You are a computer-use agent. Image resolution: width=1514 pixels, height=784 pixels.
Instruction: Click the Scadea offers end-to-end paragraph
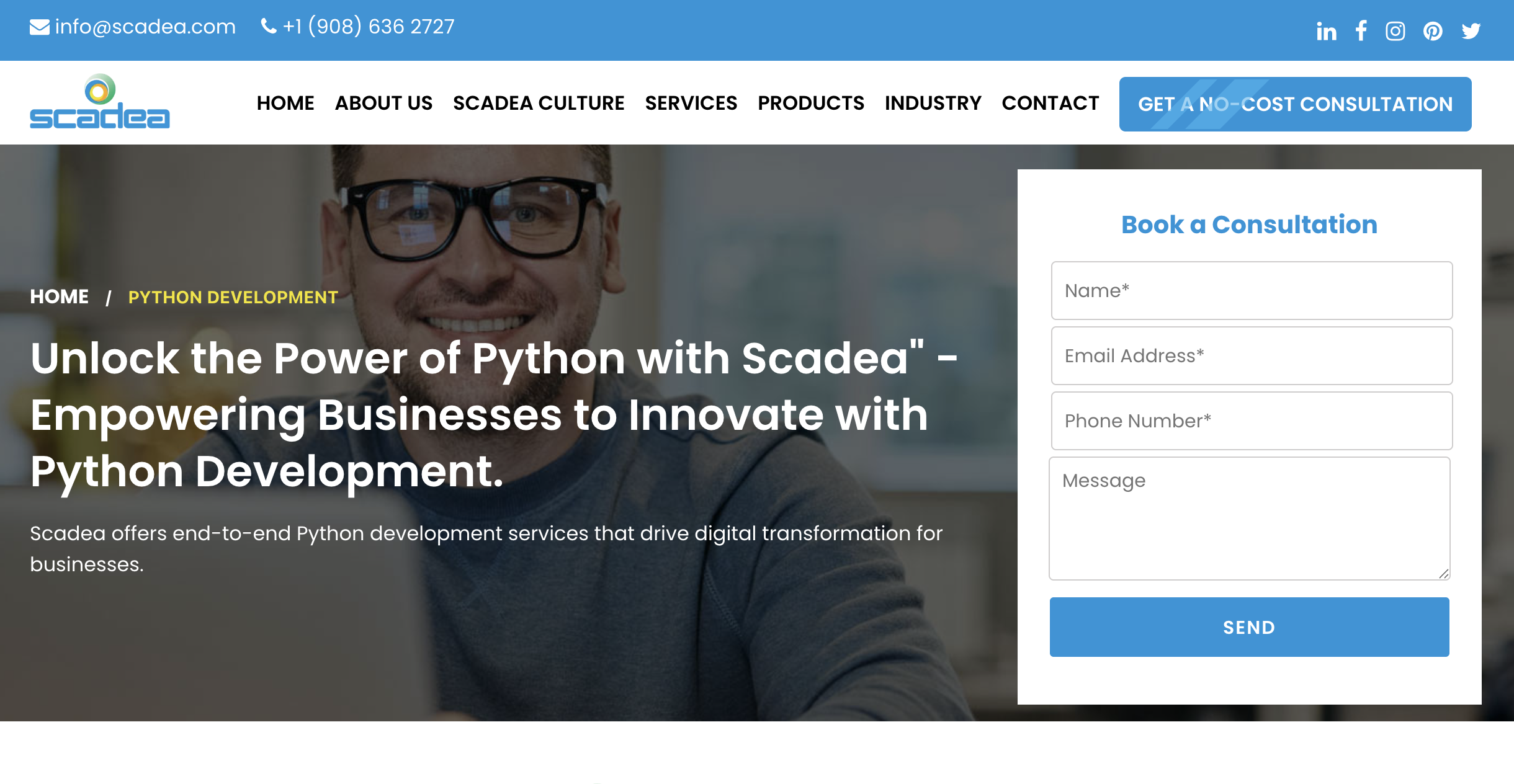point(486,549)
